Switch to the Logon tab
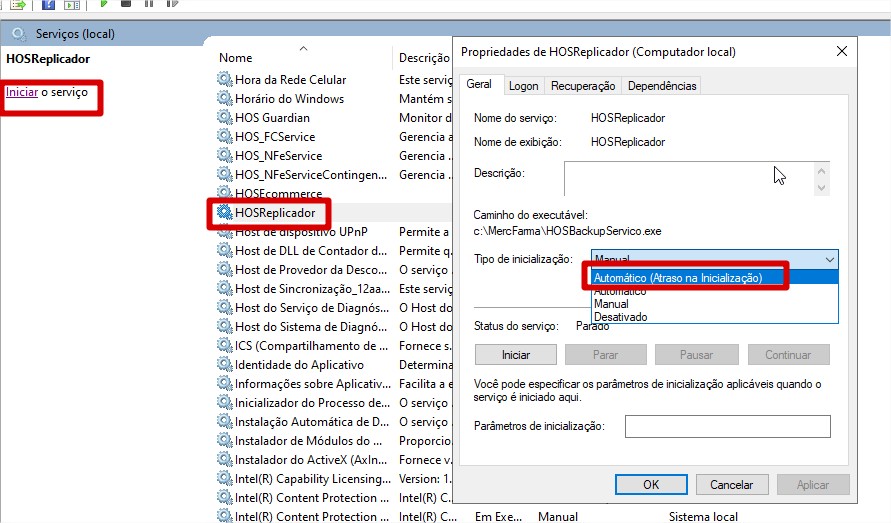This screenshot has height=523, width=891. 523,86
